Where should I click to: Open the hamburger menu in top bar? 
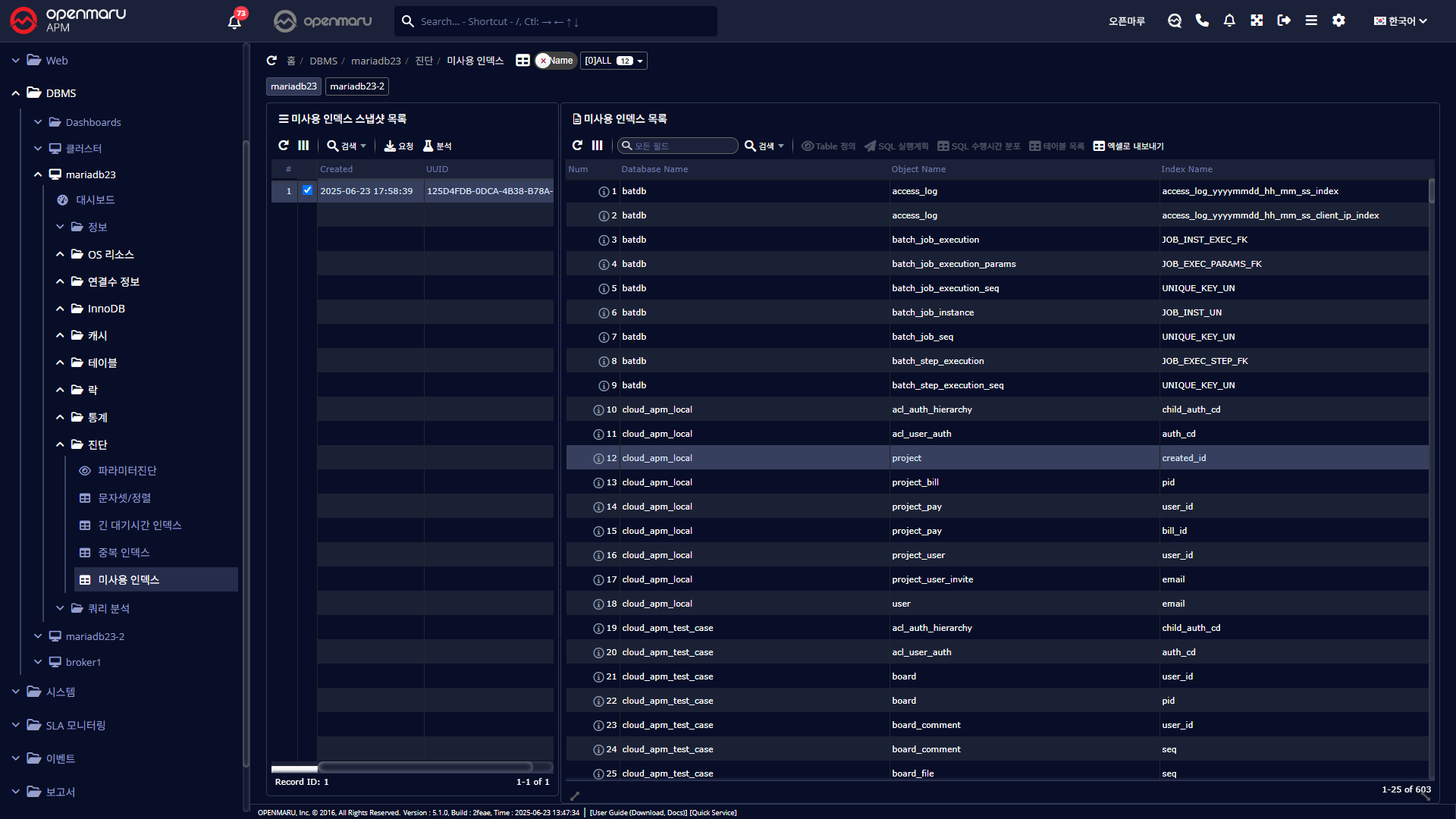[x=1311, y=20]
